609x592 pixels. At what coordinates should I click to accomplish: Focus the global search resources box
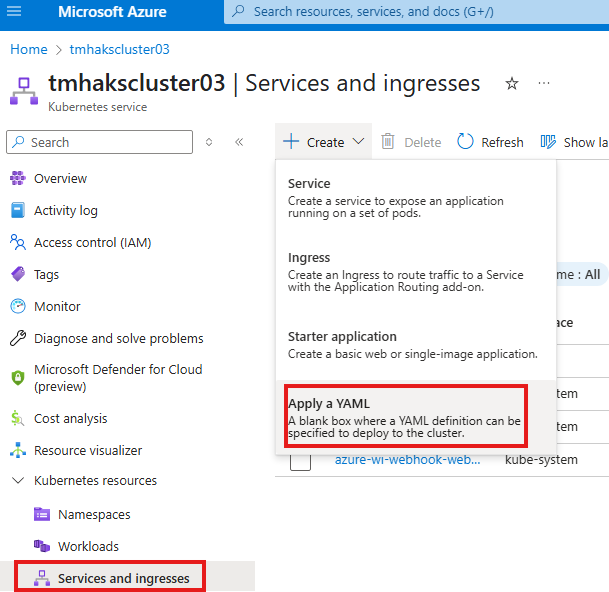click(416, 12)
